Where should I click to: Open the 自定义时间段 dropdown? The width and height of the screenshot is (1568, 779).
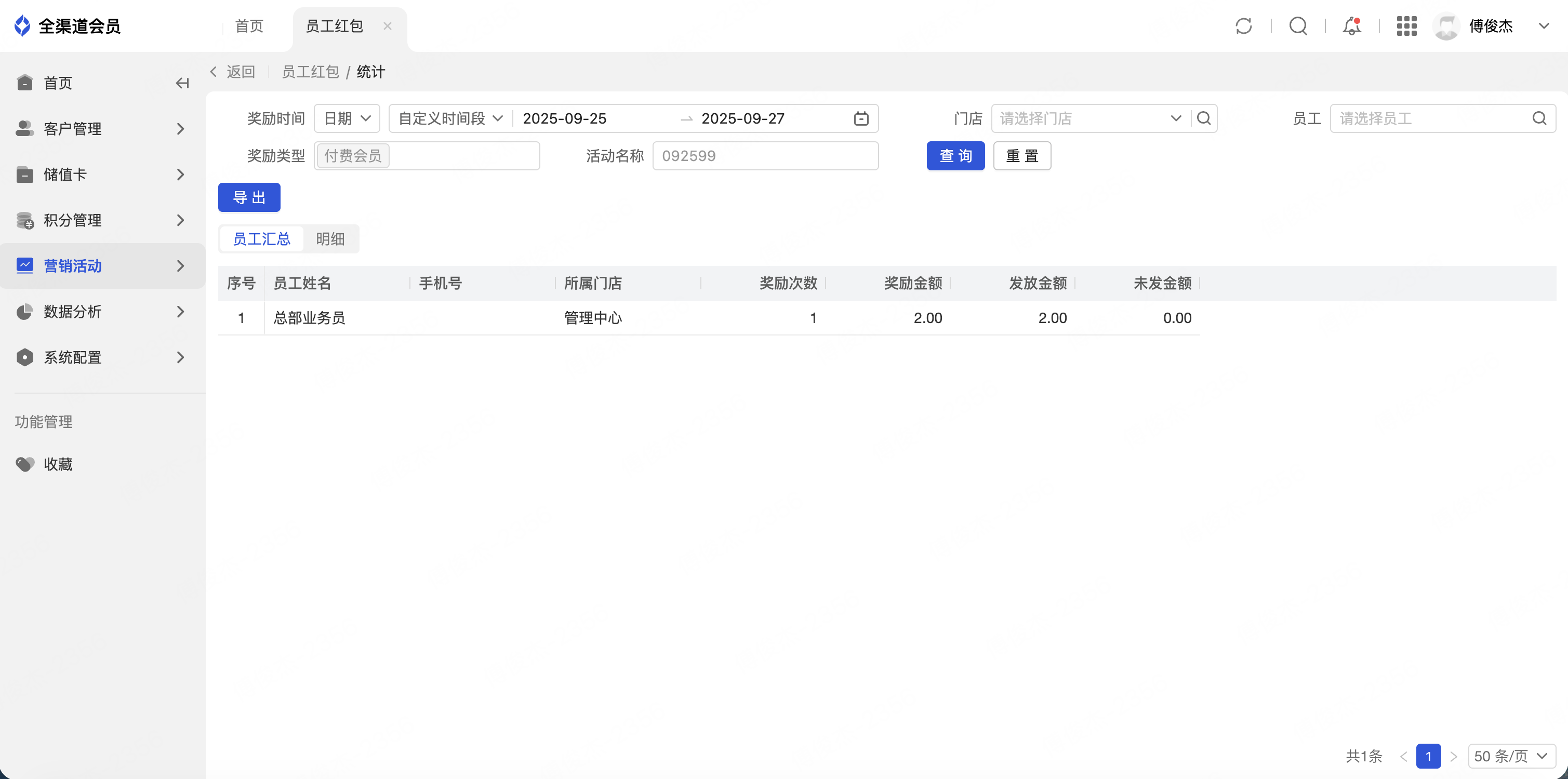pos(450,119)
